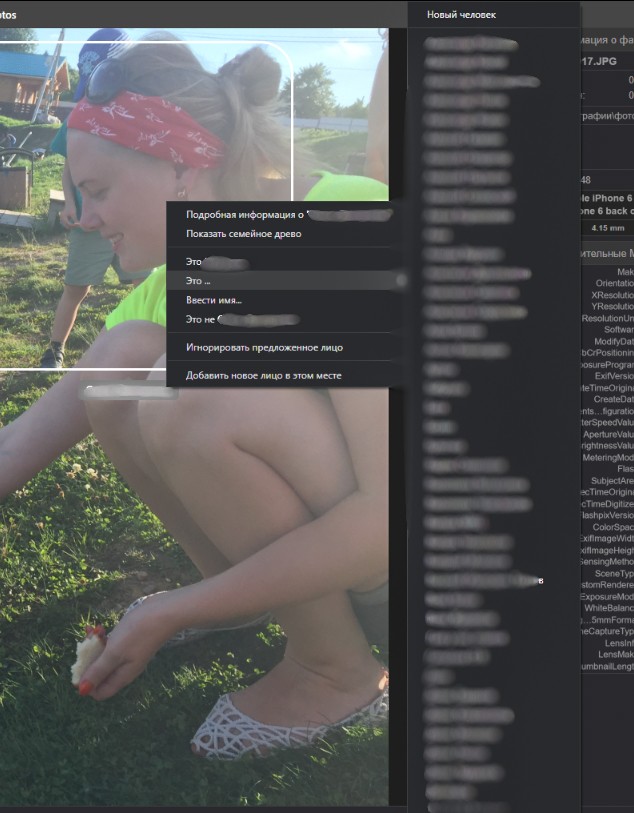The width and height of the screenshot is (634, 813).
Task: Select the 'ExifVersion' metadata row
Action: pyautogui.click(x=614, y=376)
